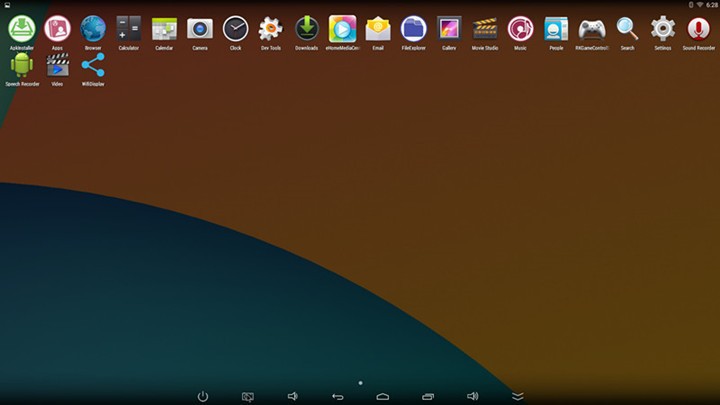Screen dimensions: 720x405
Task: Open the Speech Recorder app
Action: 21,67
